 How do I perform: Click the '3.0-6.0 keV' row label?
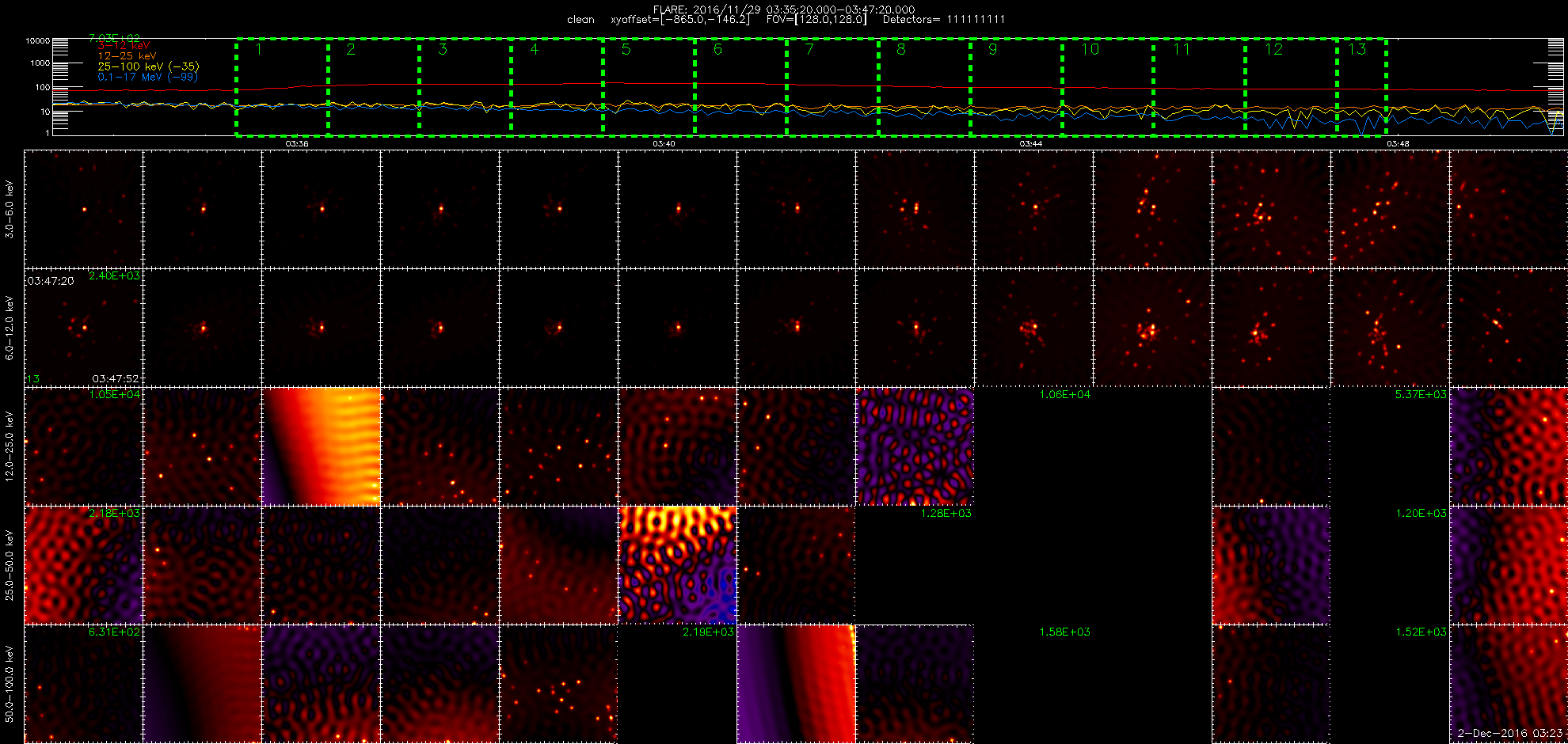click(x=10, y=210)
